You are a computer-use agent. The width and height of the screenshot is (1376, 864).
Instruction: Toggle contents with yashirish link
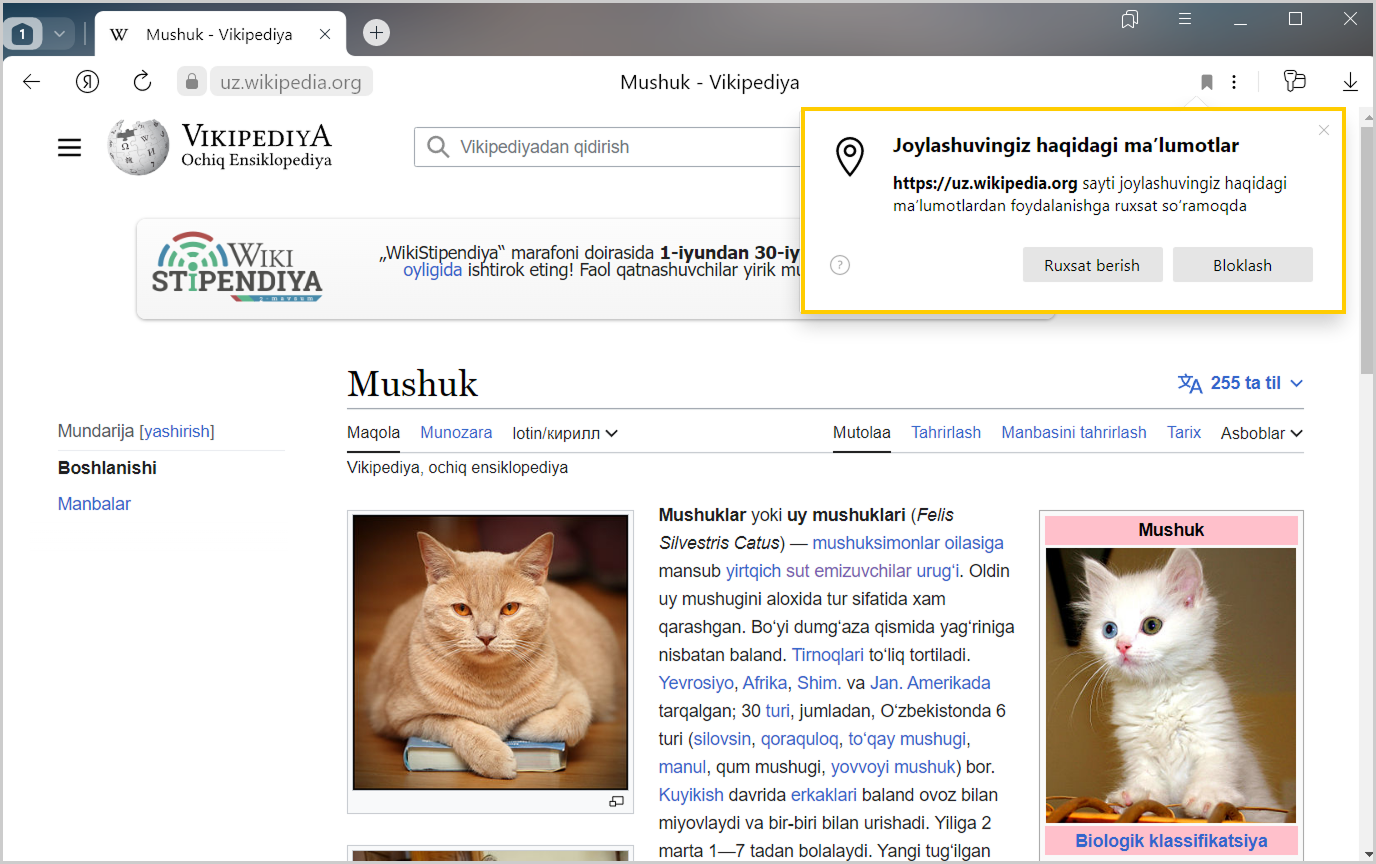(177, 432)
